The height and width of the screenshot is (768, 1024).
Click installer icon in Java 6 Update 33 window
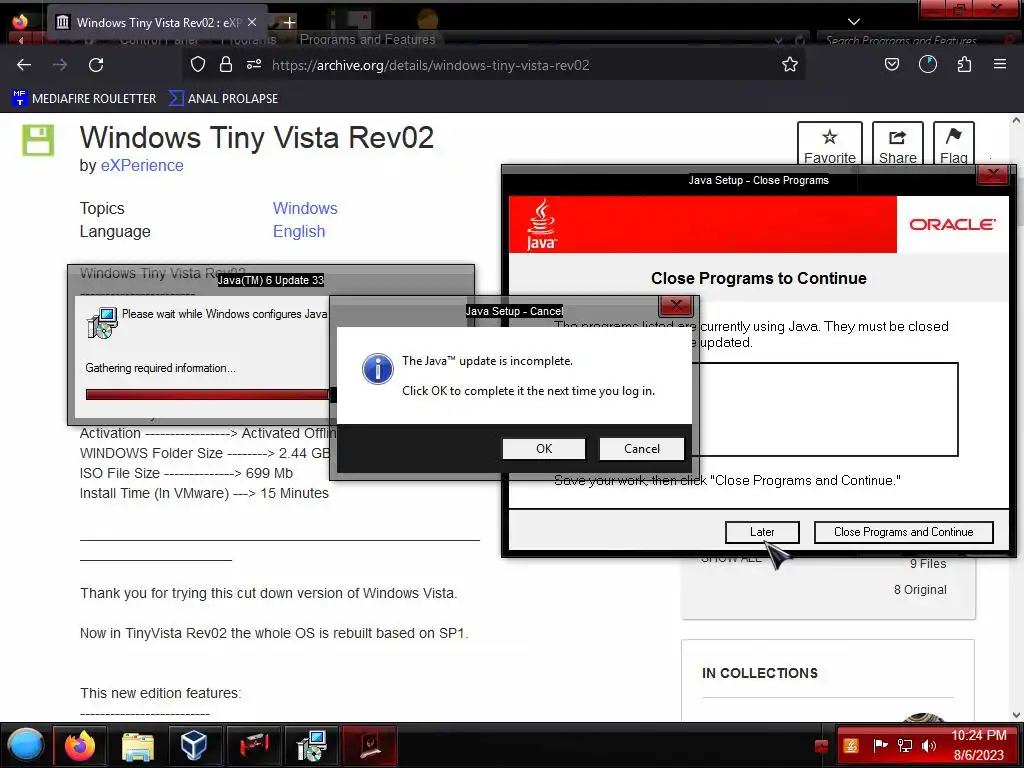[102, 323]
